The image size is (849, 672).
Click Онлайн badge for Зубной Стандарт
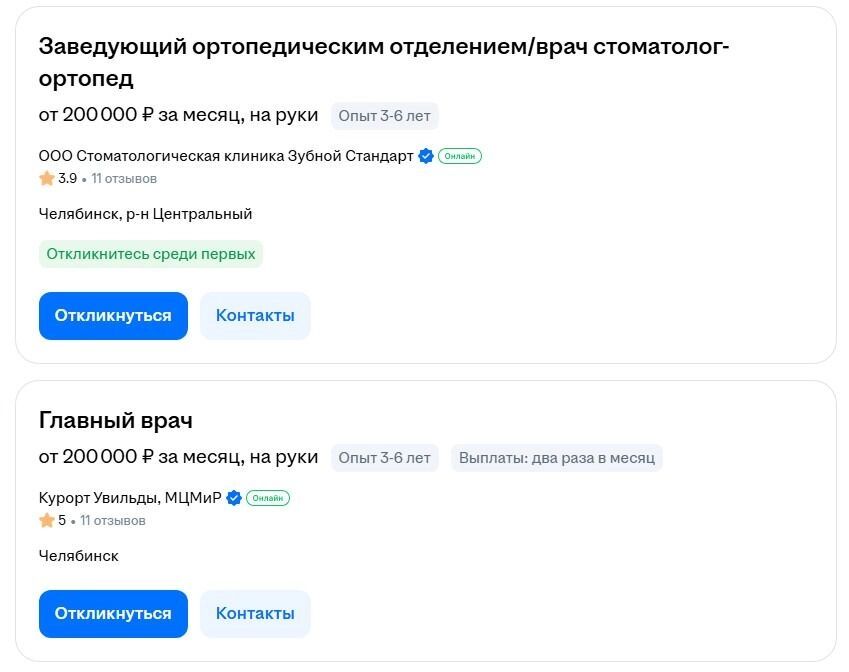click(x=460, y=156)
